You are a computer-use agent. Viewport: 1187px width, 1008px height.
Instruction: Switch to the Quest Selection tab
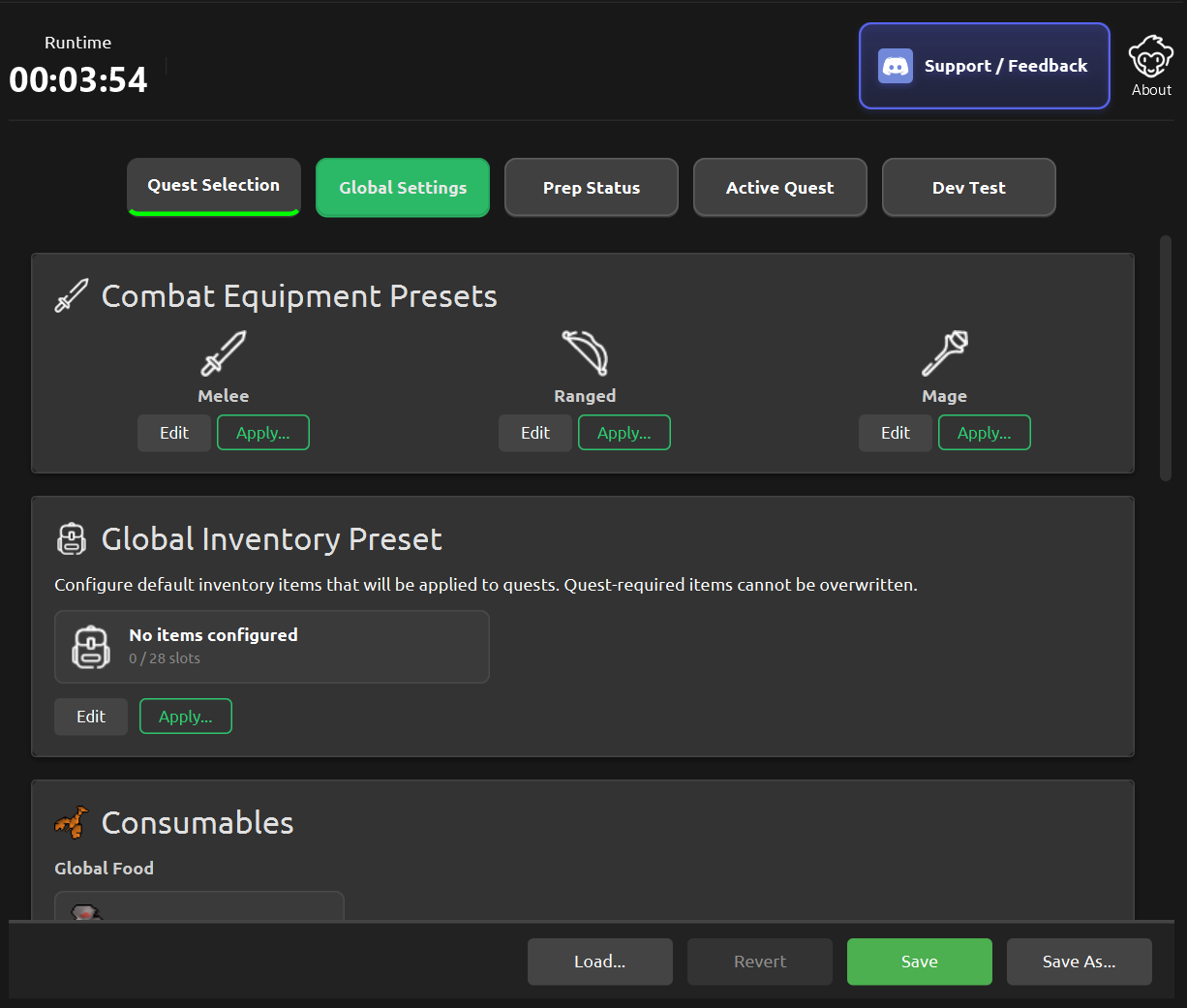pyautogui.click(x=214, y=186)
